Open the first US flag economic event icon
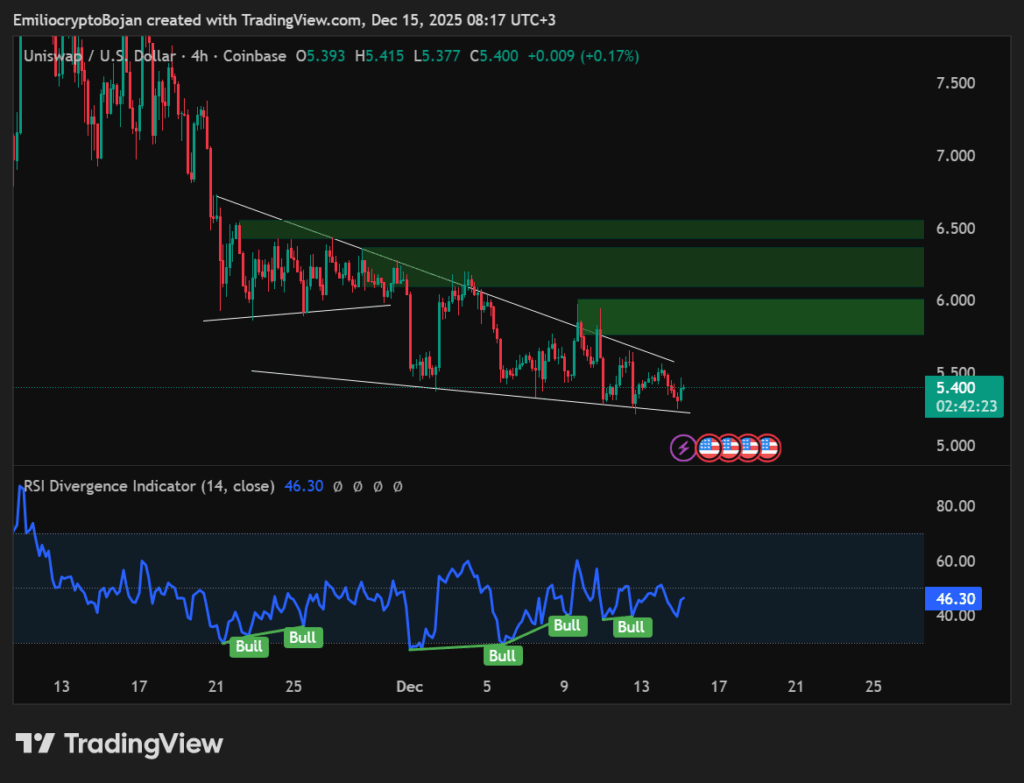The height and width of the screenshot is (783, 1024). click(710, 447)
